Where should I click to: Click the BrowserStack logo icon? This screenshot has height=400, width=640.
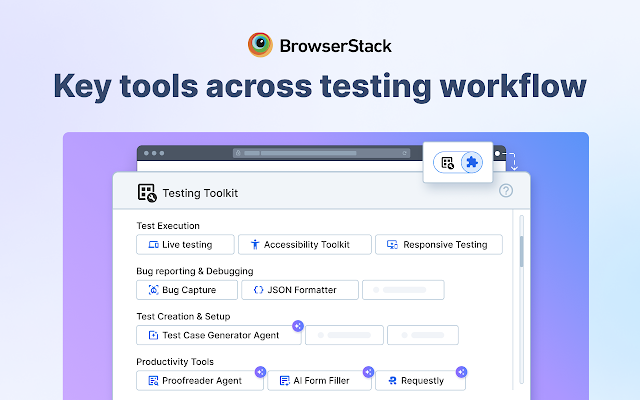pos(260,45)
